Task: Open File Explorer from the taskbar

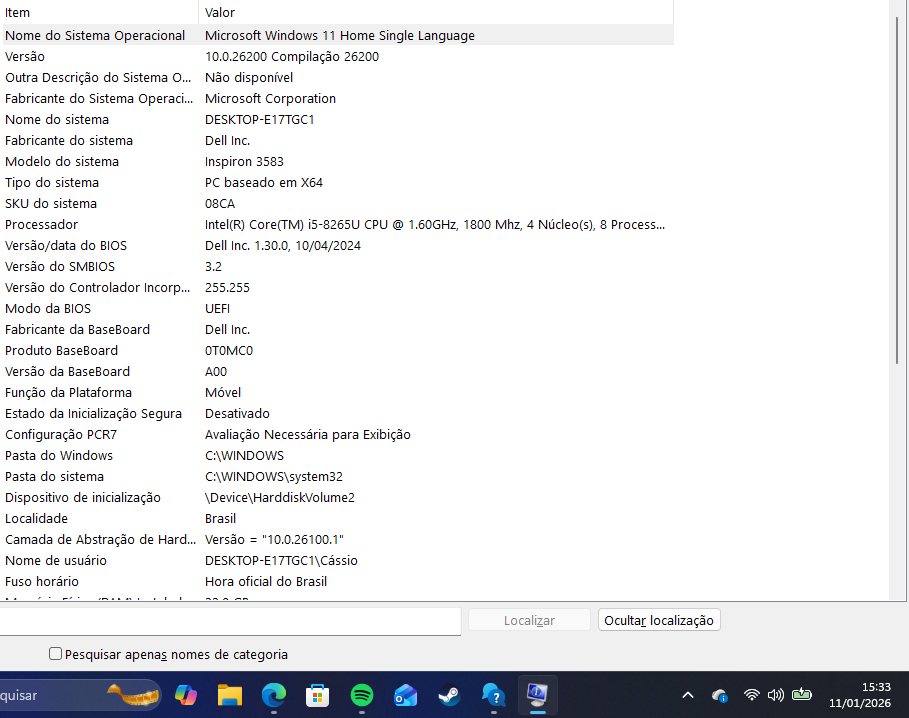Action: (x=230, y=695)
